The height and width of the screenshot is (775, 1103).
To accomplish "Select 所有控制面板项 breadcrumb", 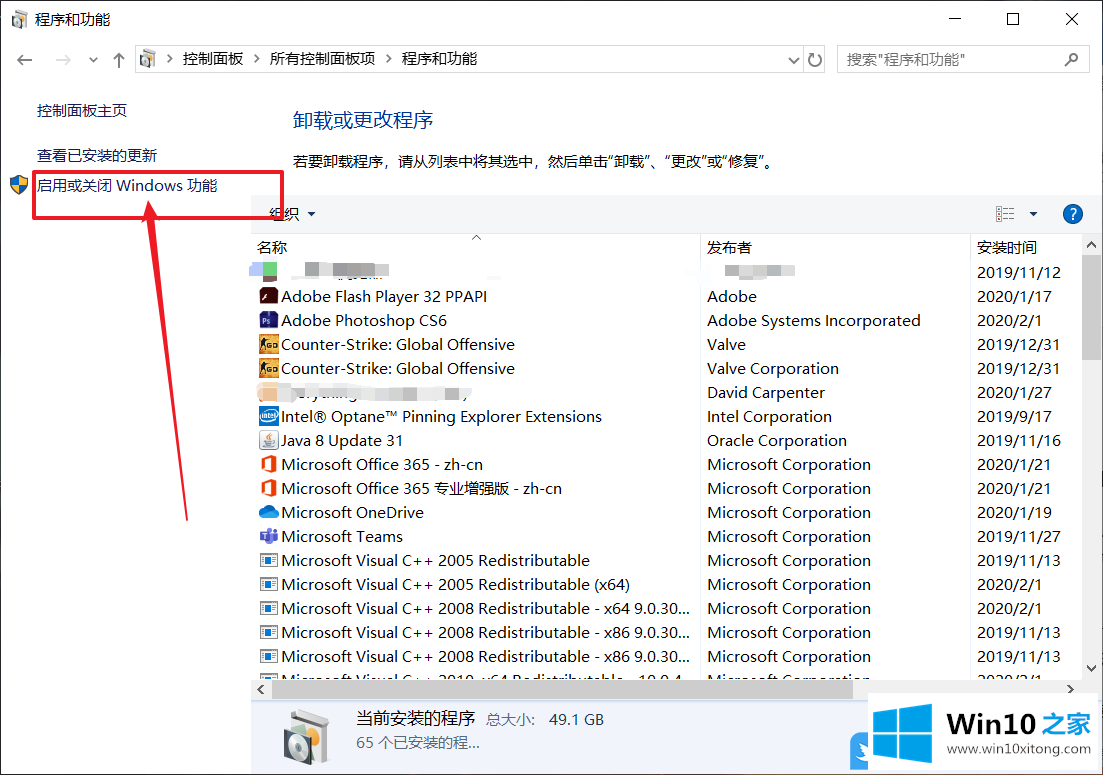I will [x=322, y=59].
